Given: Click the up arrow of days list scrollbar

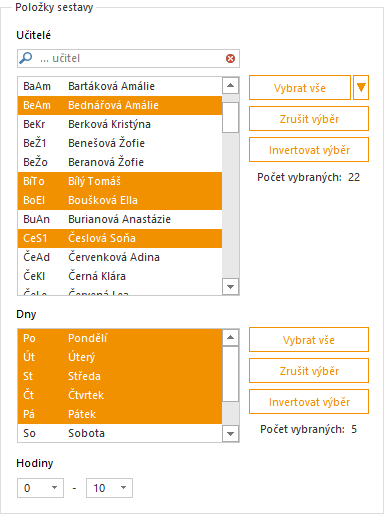Looking at the screenshot, I should click(x=230, y=338).
